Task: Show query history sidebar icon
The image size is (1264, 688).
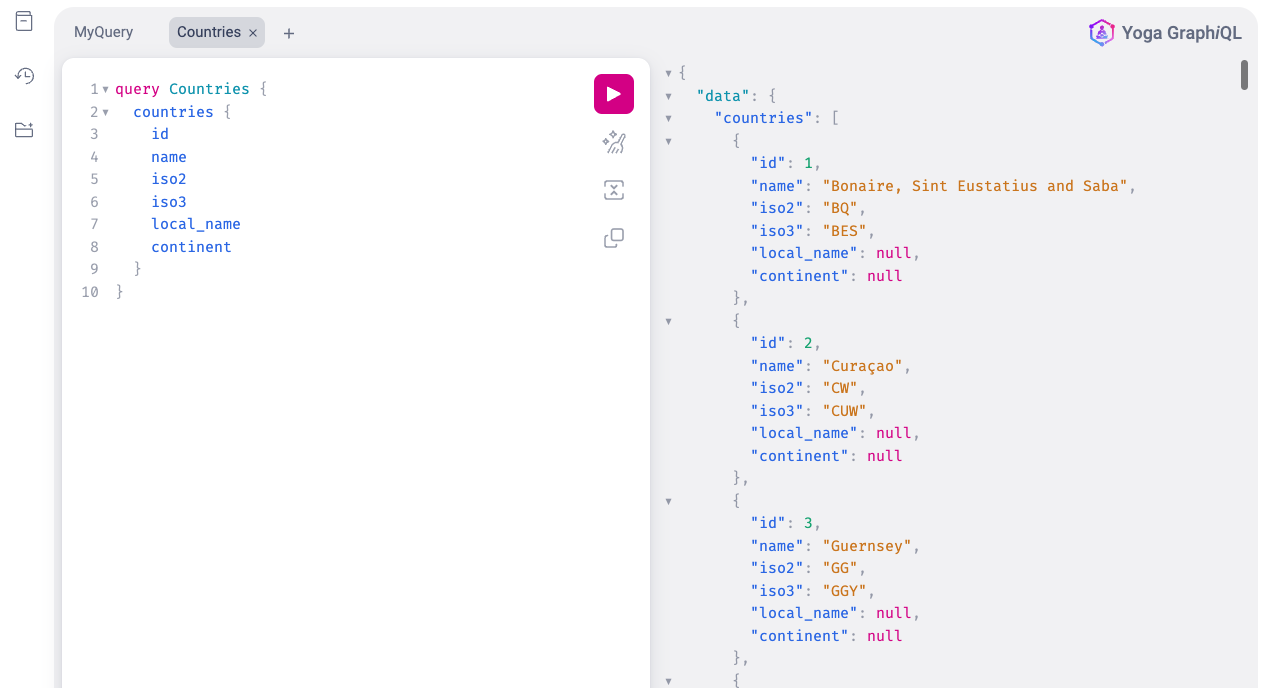Action: (x=24, y=76)
